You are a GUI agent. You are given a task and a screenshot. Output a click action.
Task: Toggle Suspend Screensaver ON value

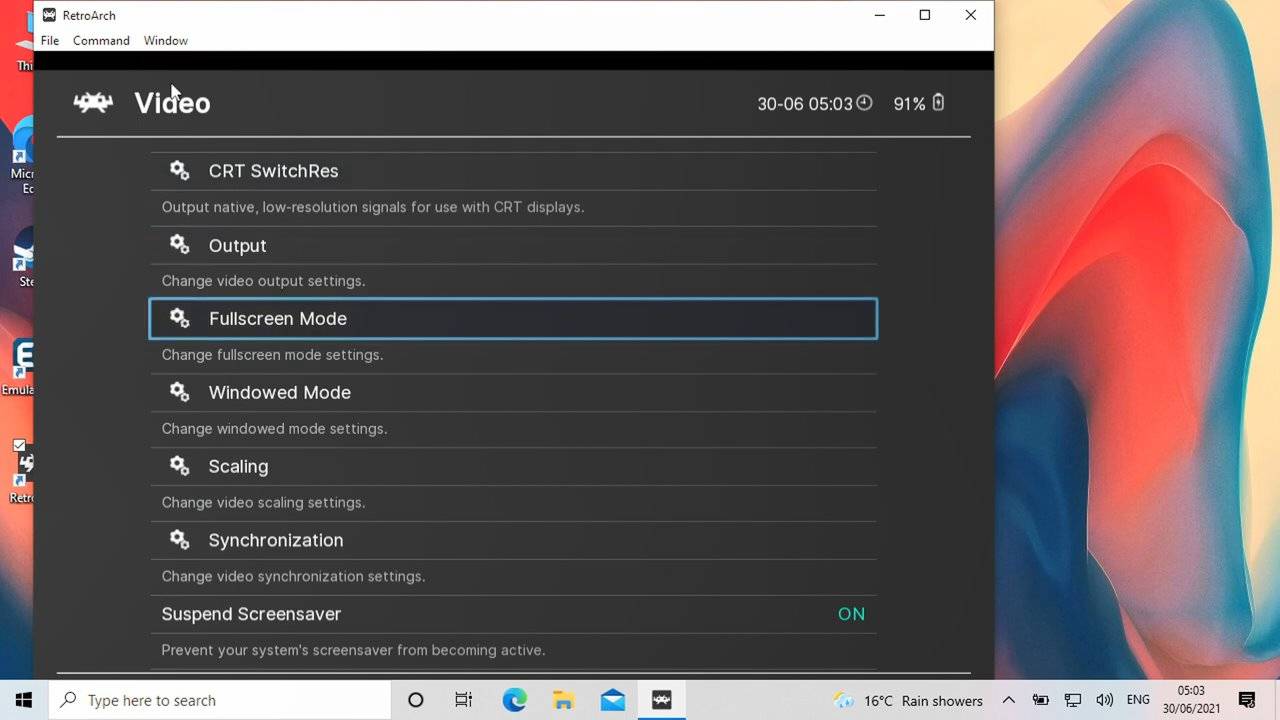pos(850,614)
